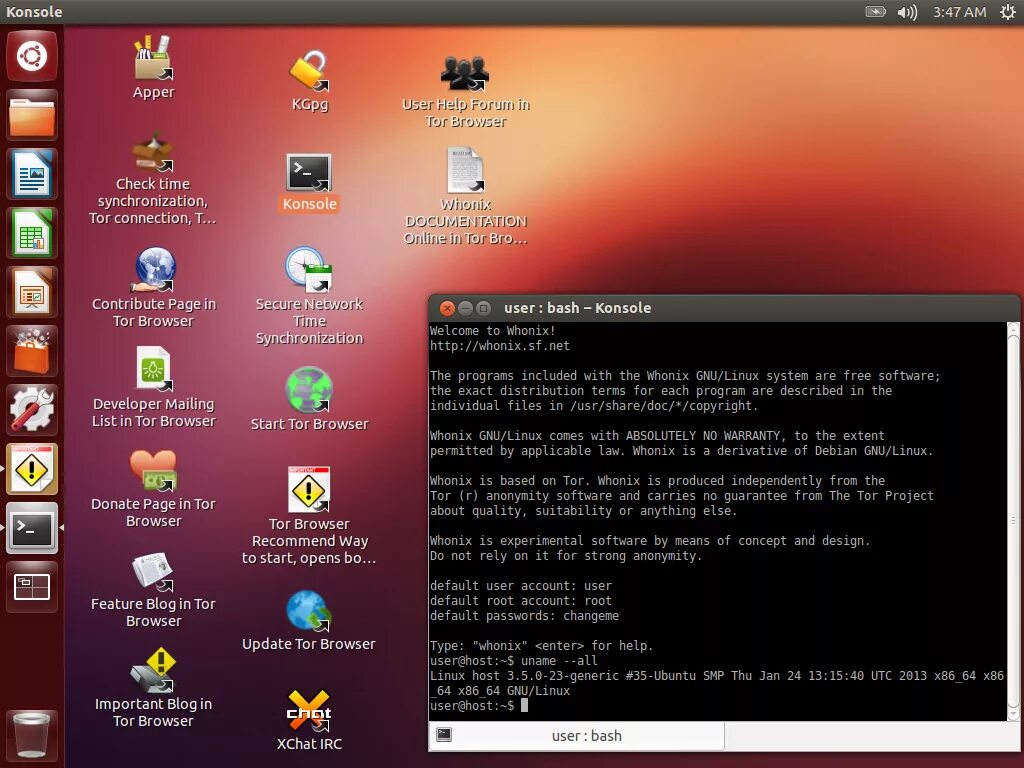Screen dimensions: 1024x768
Task: Open Tor Browser Recommend Way desktop icon
Action: [309, 516]
